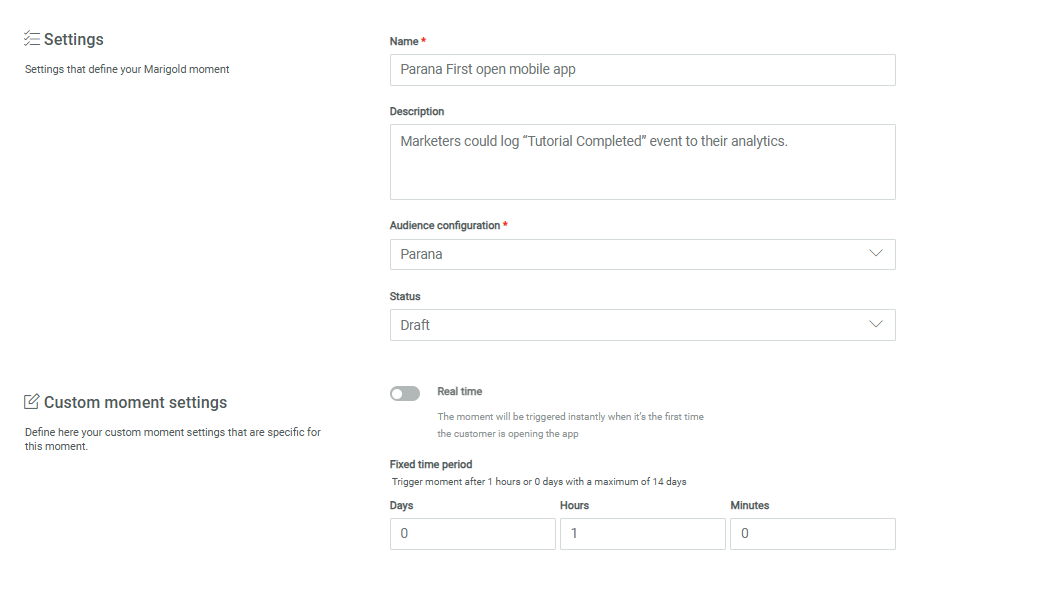
Task: Click the Name field label
Action: tap(404, 41)
